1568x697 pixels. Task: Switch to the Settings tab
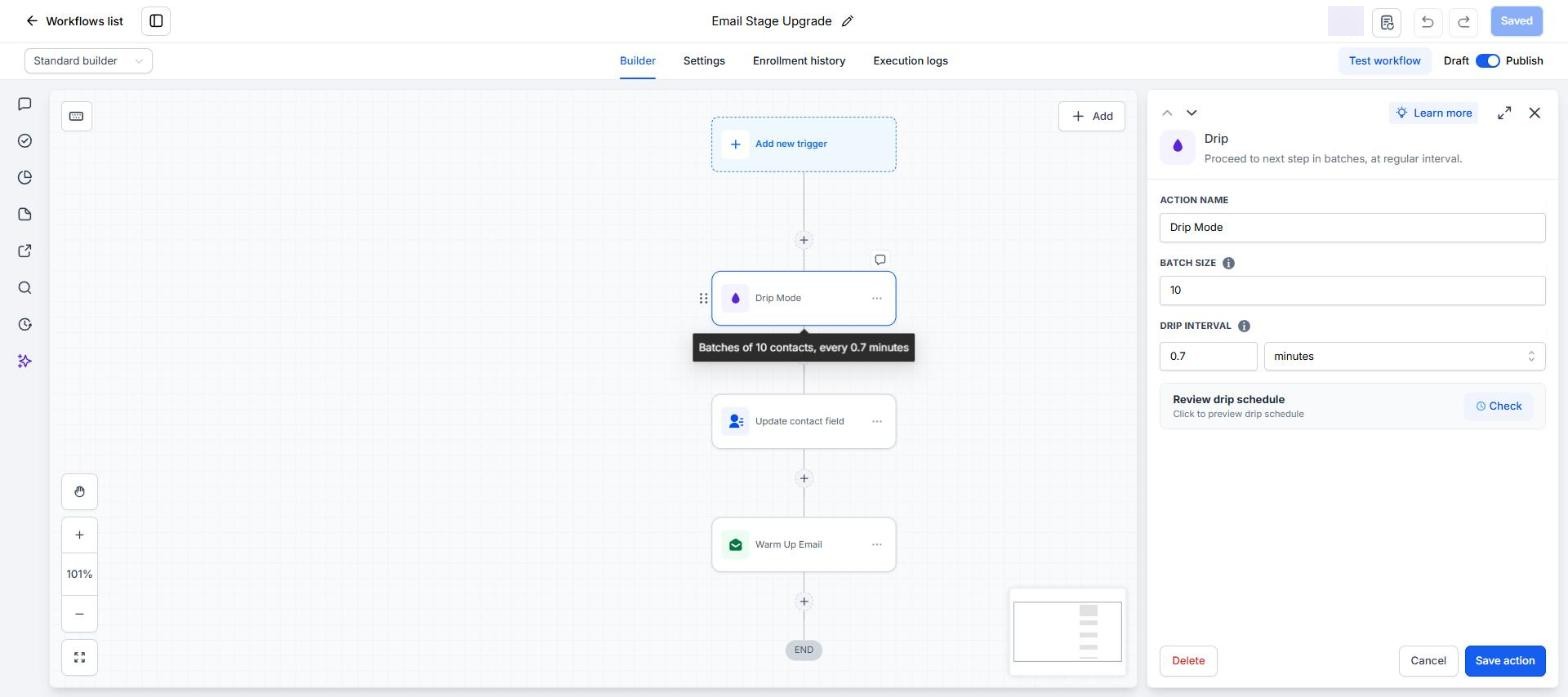[x=704, y=61]
